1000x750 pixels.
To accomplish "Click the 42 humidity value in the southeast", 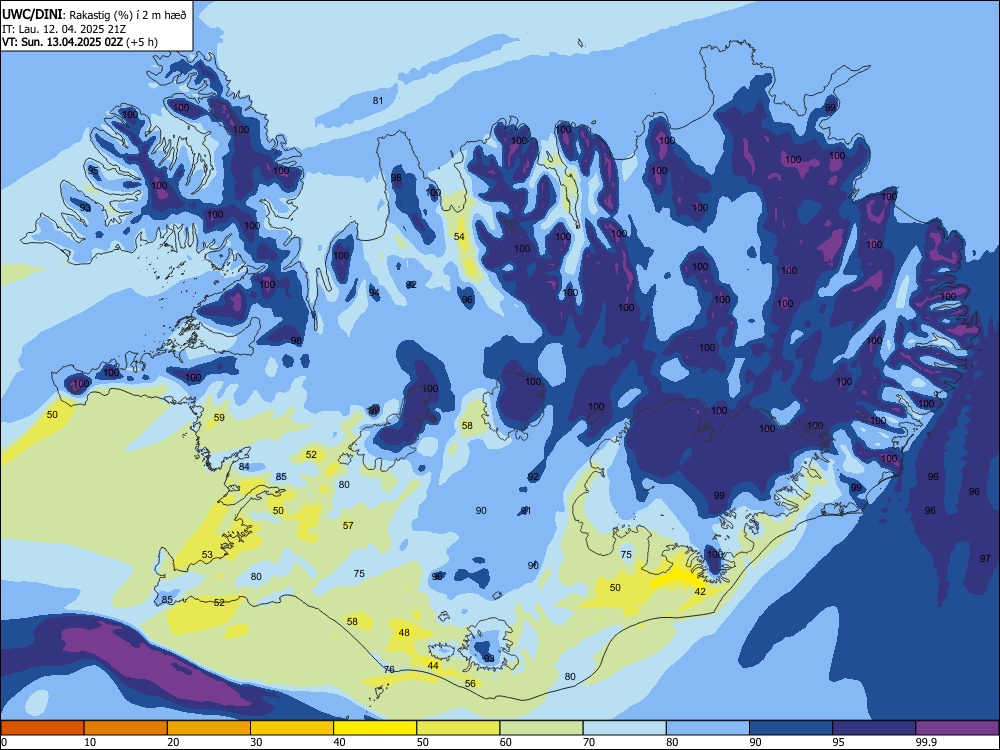I will pyautogui.click(x=700, y=591).
